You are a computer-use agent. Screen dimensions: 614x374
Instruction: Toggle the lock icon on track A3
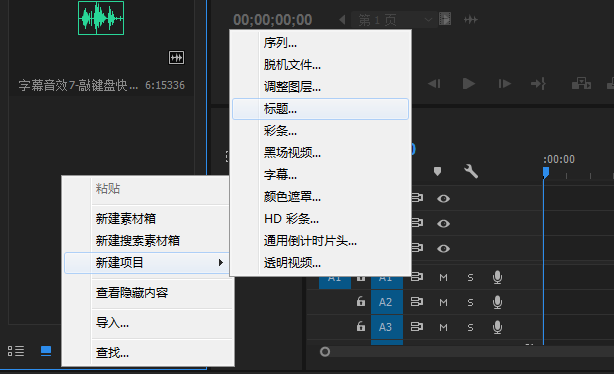point(361,326)
